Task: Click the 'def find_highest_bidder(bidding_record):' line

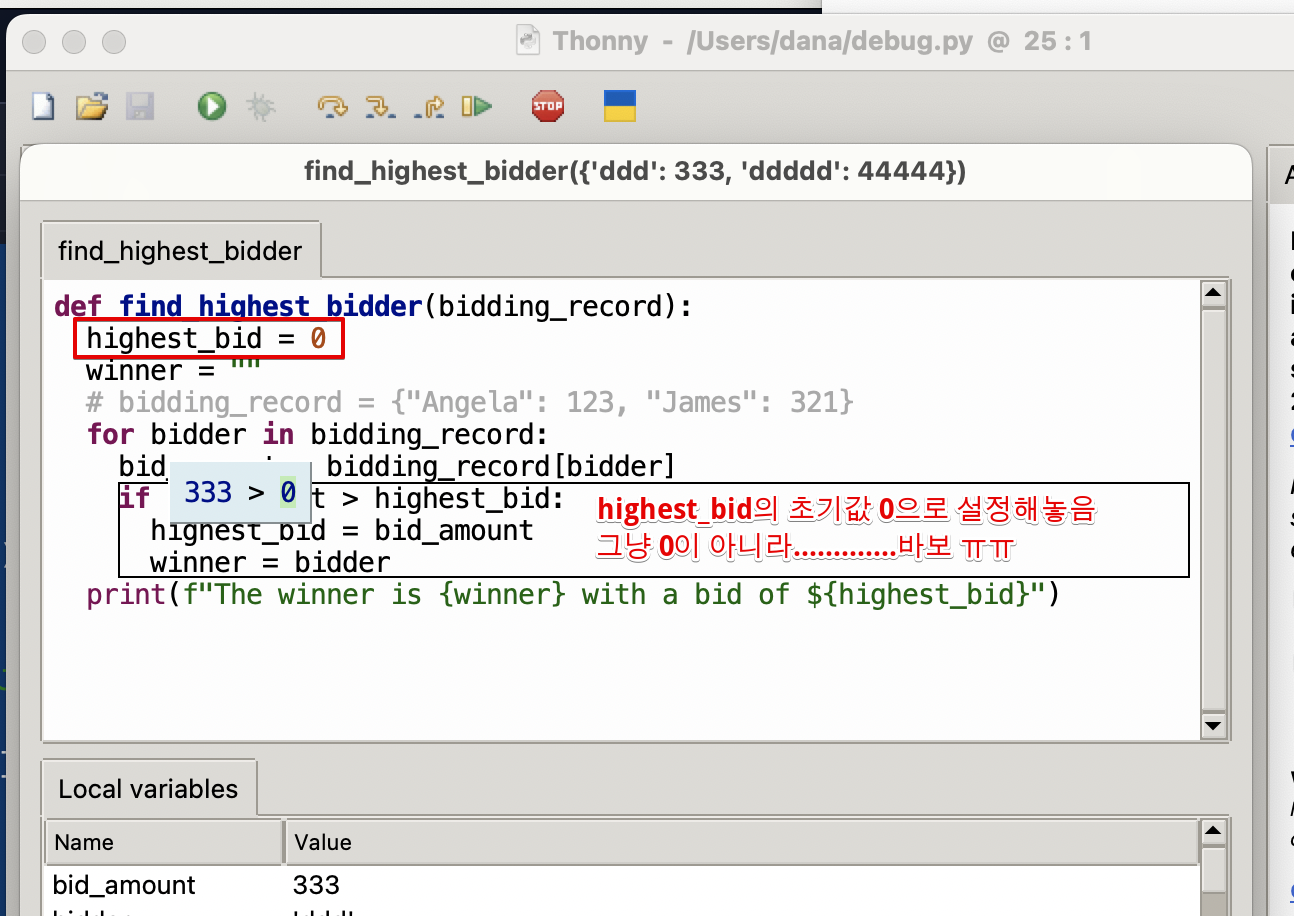Action: [373, 306]
